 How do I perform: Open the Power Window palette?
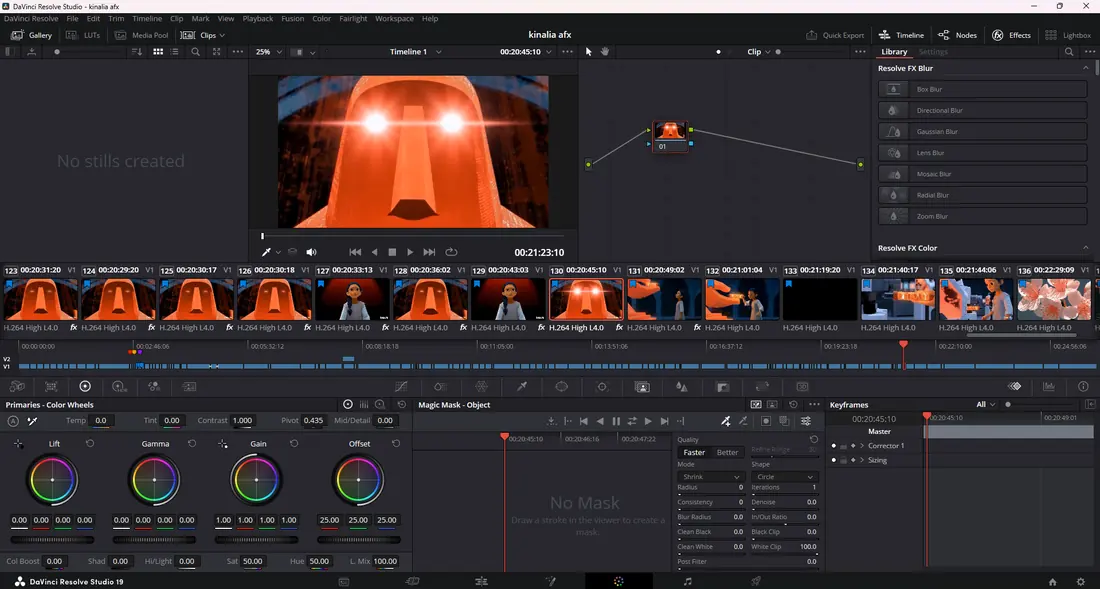[562, 386]
